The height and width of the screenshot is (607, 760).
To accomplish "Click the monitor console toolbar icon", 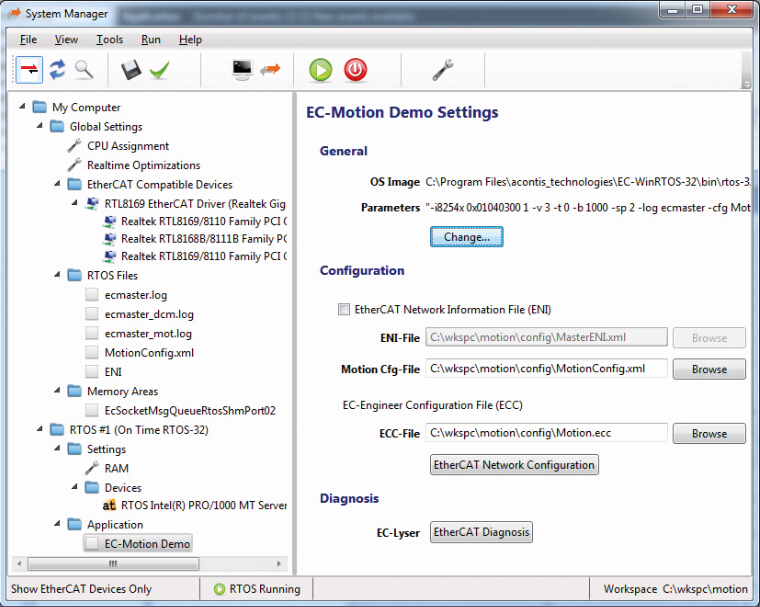I will tap(242, 70).
